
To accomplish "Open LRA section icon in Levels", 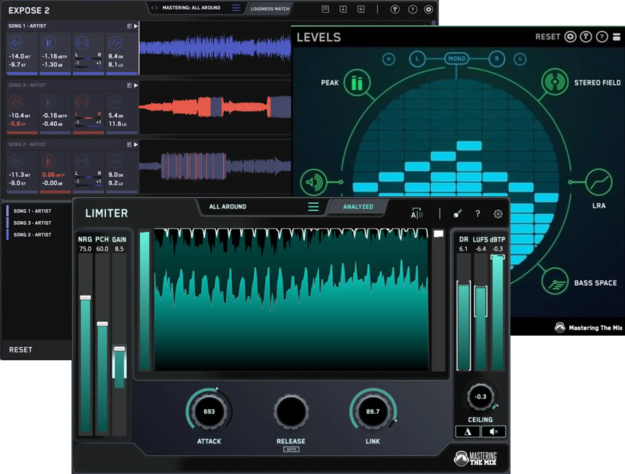I will point(599,182).
